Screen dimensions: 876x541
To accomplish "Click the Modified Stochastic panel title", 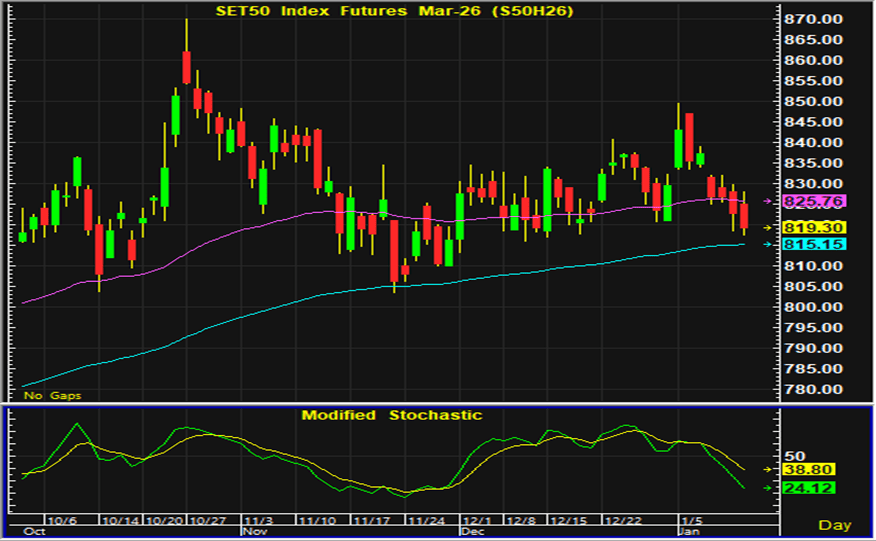I will click(x=392, y=415).
